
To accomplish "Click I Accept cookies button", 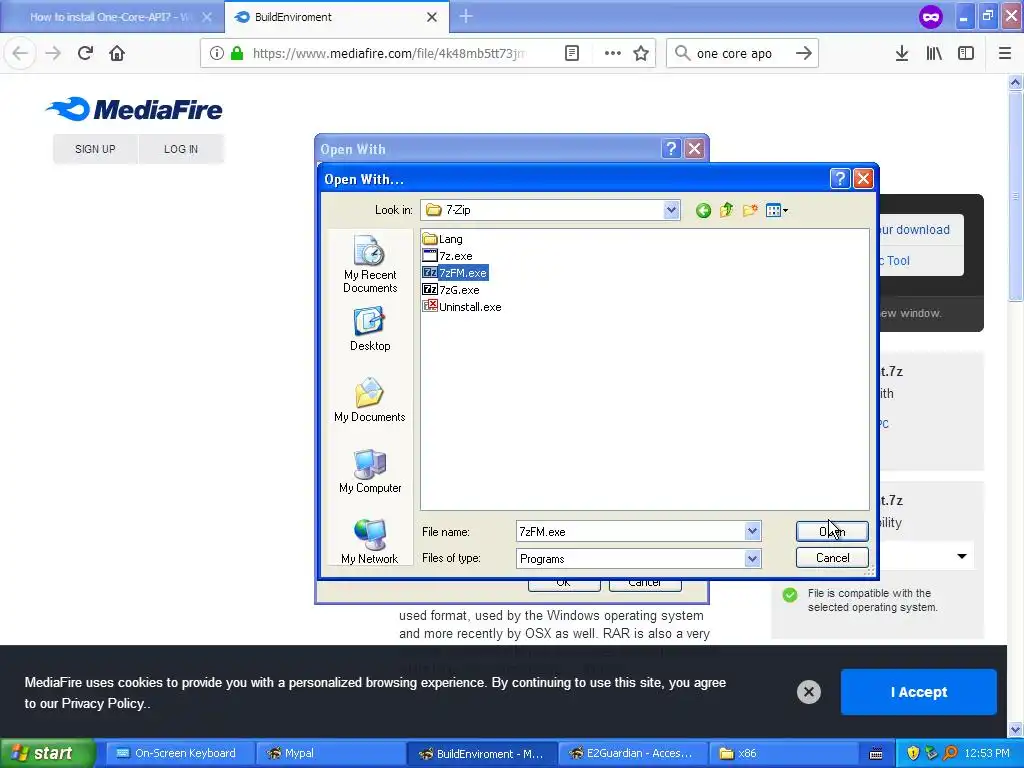I will point(919,692).
